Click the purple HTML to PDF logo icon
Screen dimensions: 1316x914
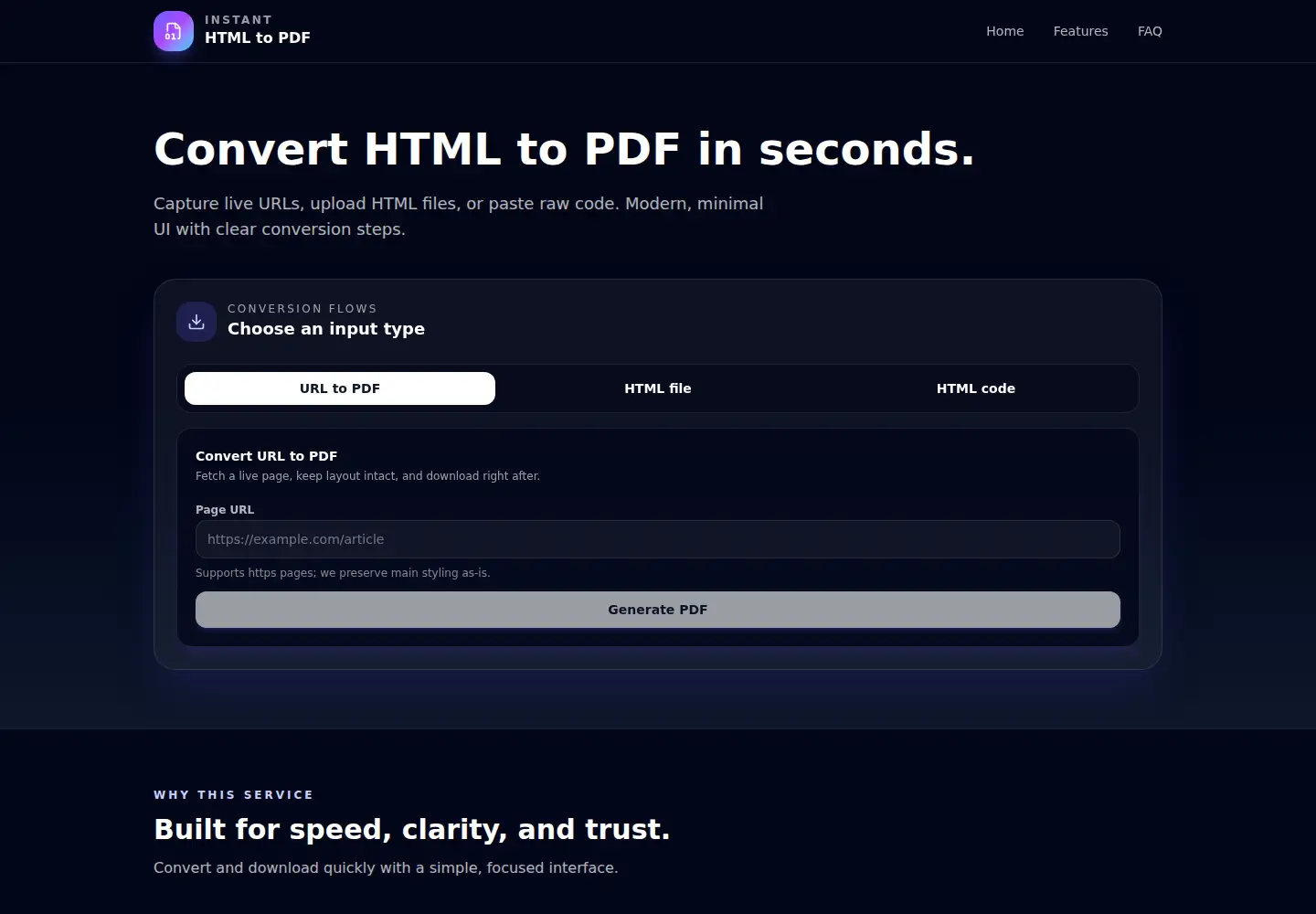(x=174, y=31)
